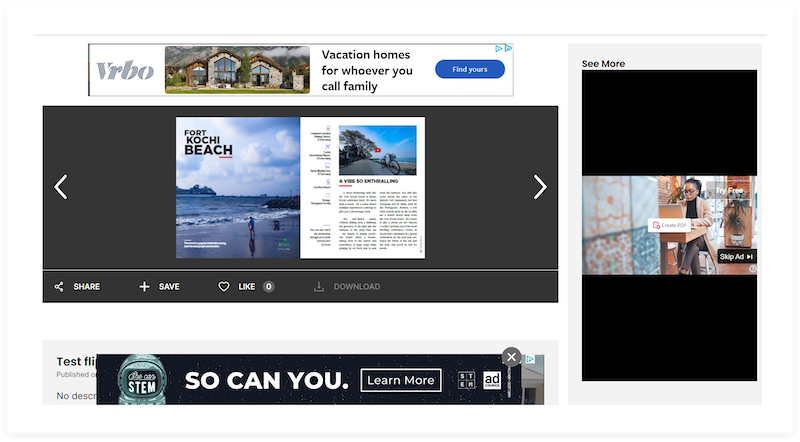Viewport: 800px width, 442px height.
Task: Click Find yours in Vrbo ad
Action: (470, 69)
